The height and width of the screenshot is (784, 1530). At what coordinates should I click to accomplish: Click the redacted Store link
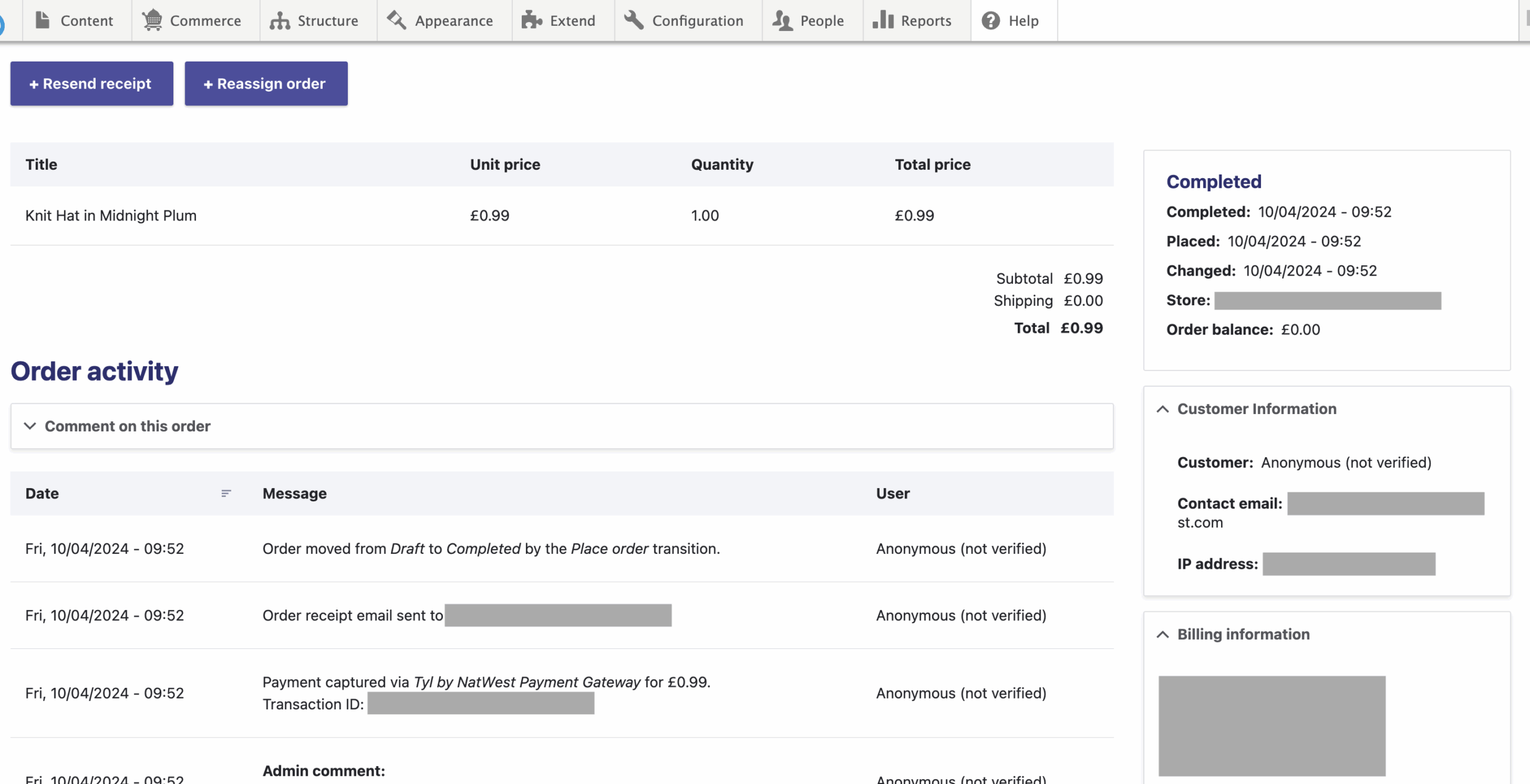click(1327, 301)
